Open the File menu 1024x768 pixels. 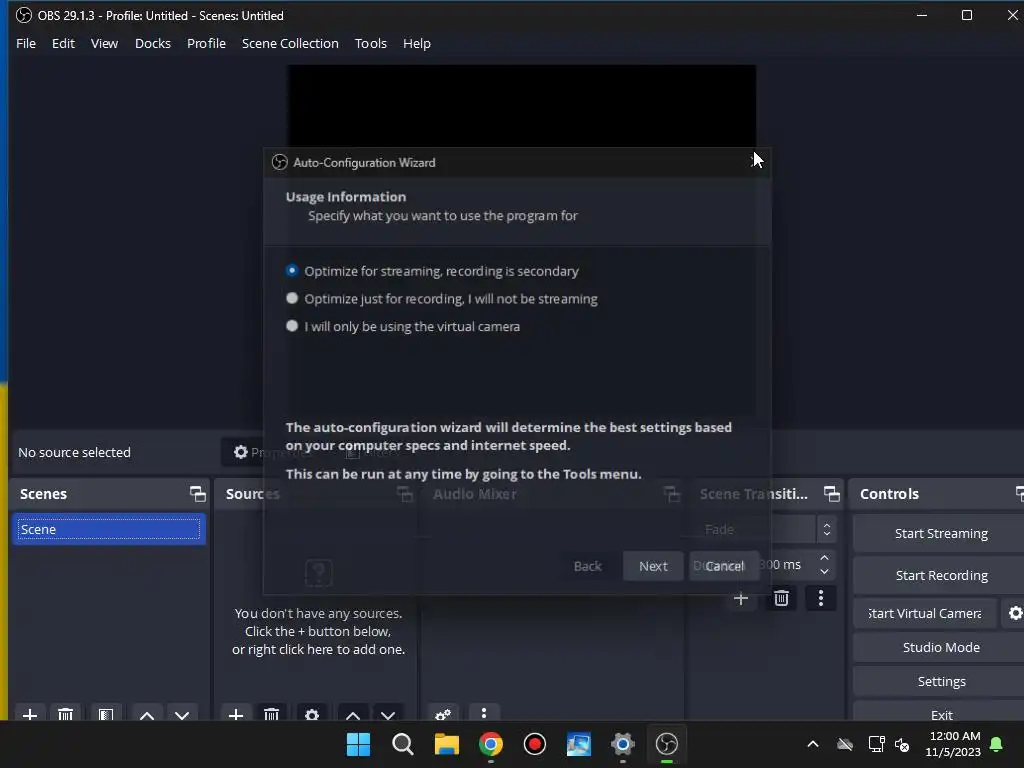point(26,43)
